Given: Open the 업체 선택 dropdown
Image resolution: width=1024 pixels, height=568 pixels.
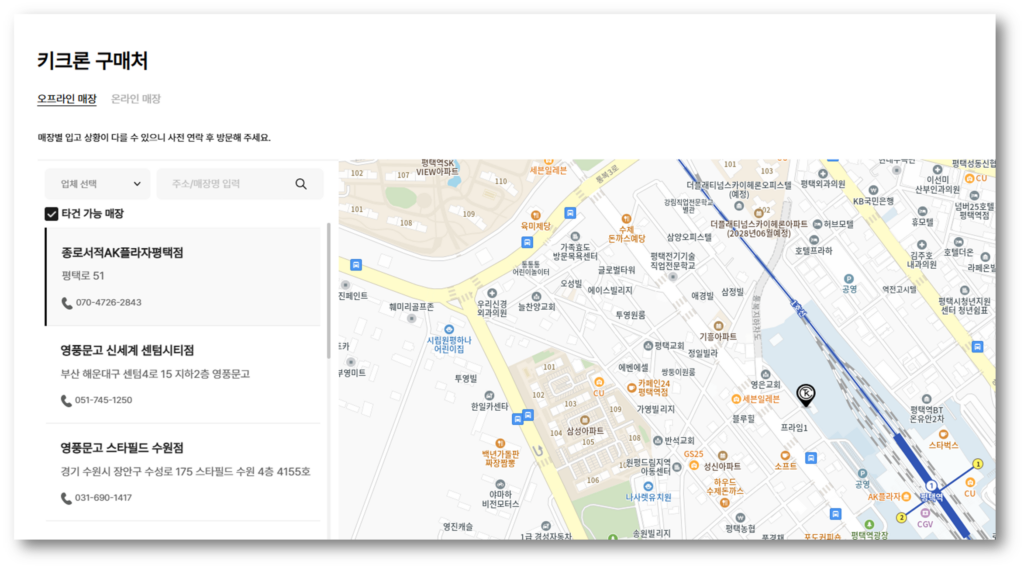Looking at the screenshot, I should (x=97, y=184).
